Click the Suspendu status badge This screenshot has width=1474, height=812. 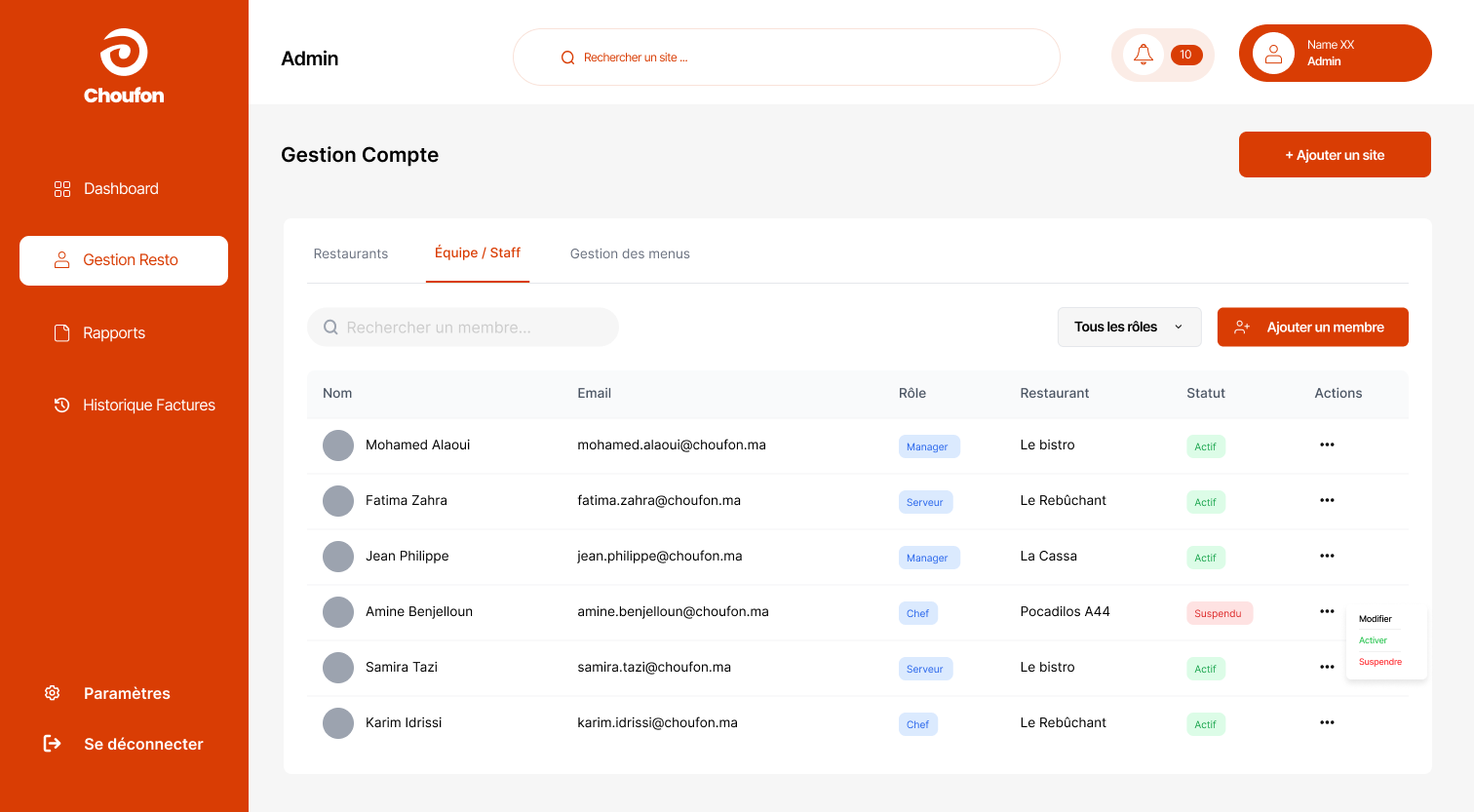pyautogui.click(x=1219, y=613)
